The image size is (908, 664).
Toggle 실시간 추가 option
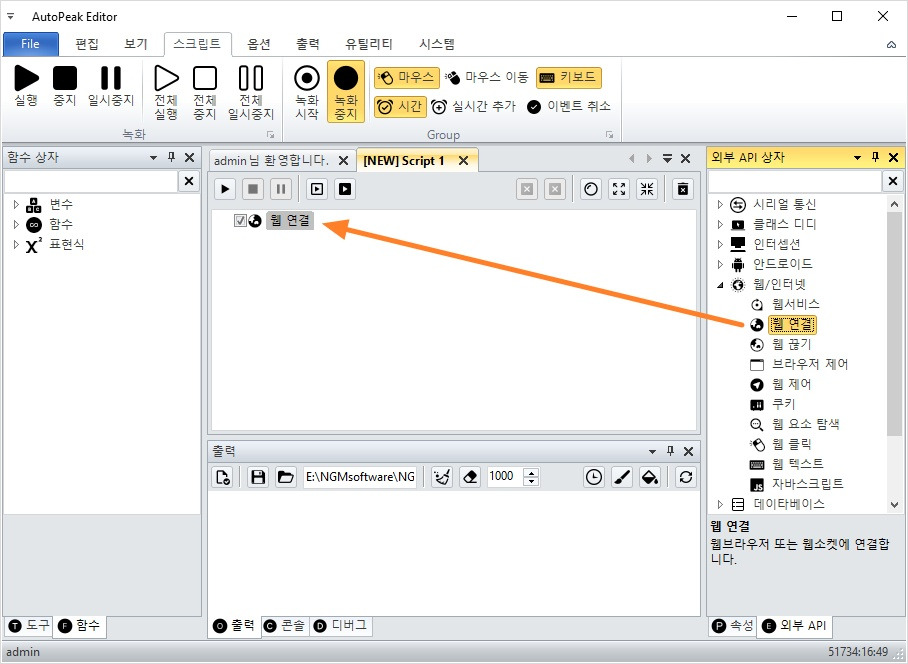pos(473,107)
